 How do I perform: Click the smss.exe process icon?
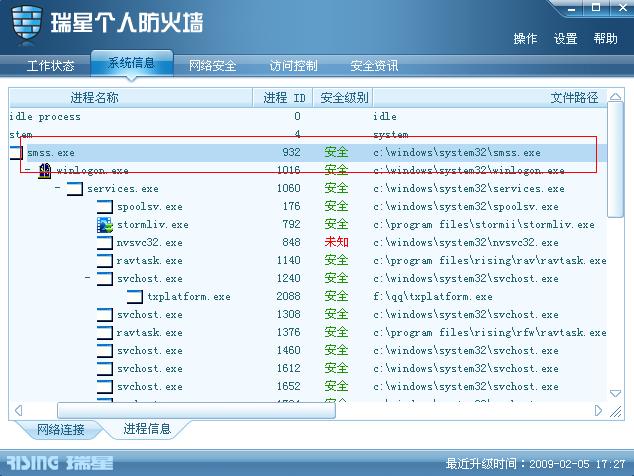[16, 153]
